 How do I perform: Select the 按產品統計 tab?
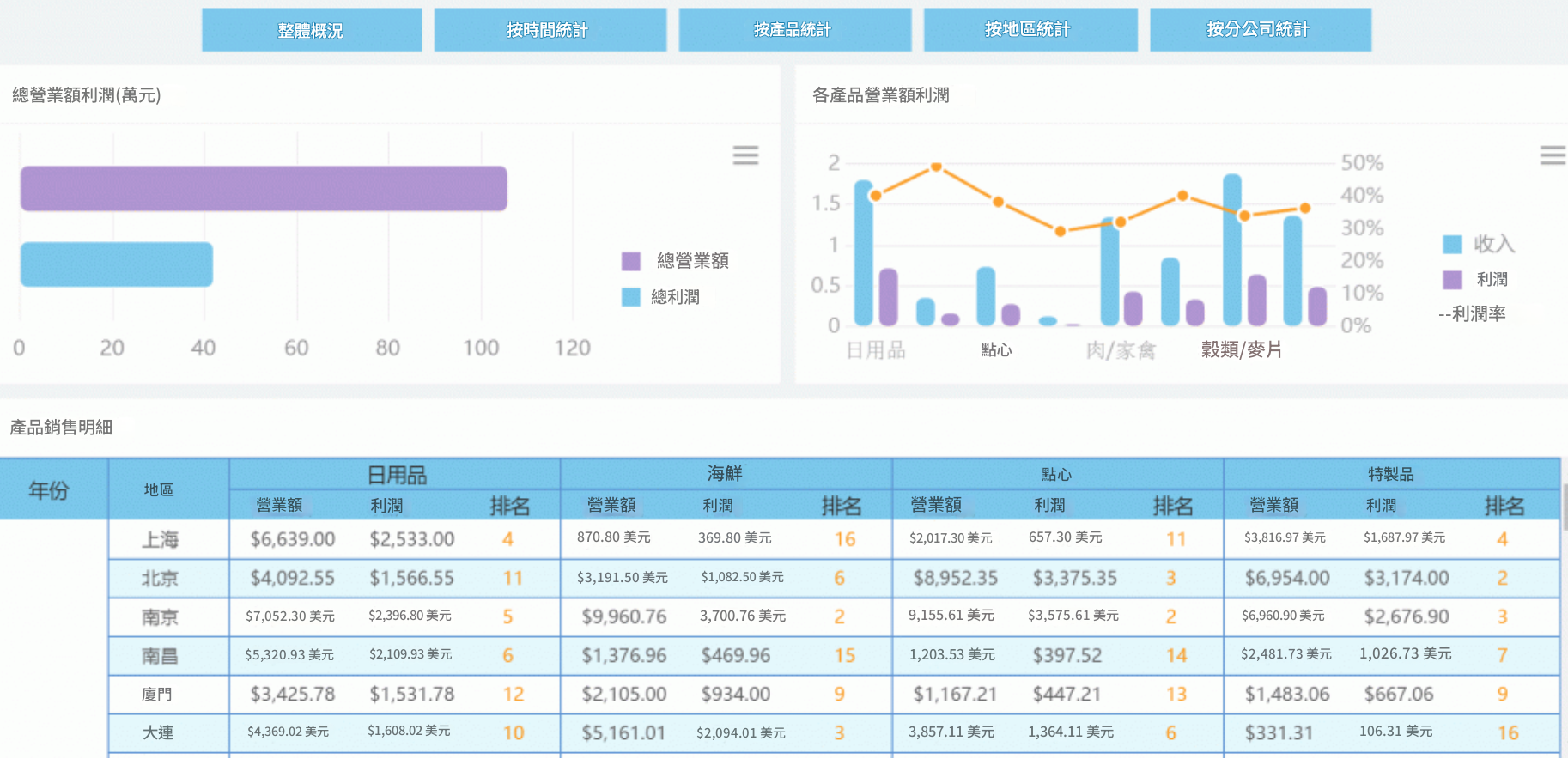click(794, 30)
